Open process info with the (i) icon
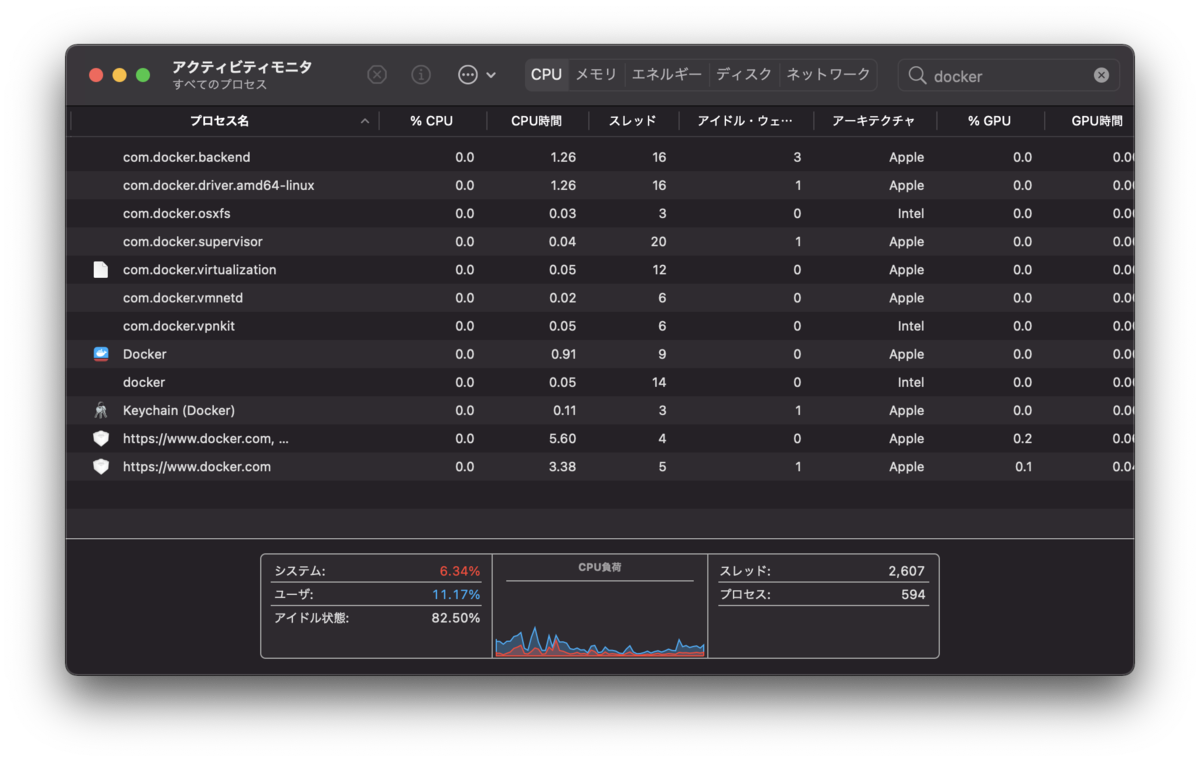Image resolution: width=1200 pixels, height=762 pixels. (x=421, y=75)
